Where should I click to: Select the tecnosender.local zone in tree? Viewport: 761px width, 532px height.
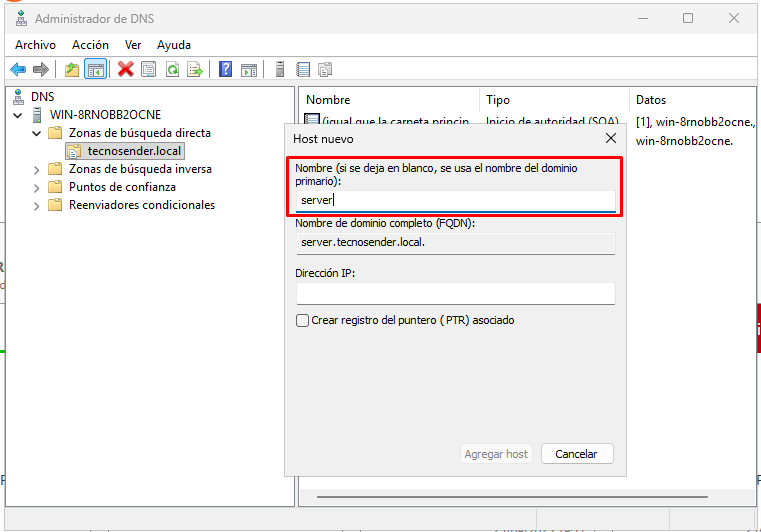pyautogui.click(x=134, y=151)
